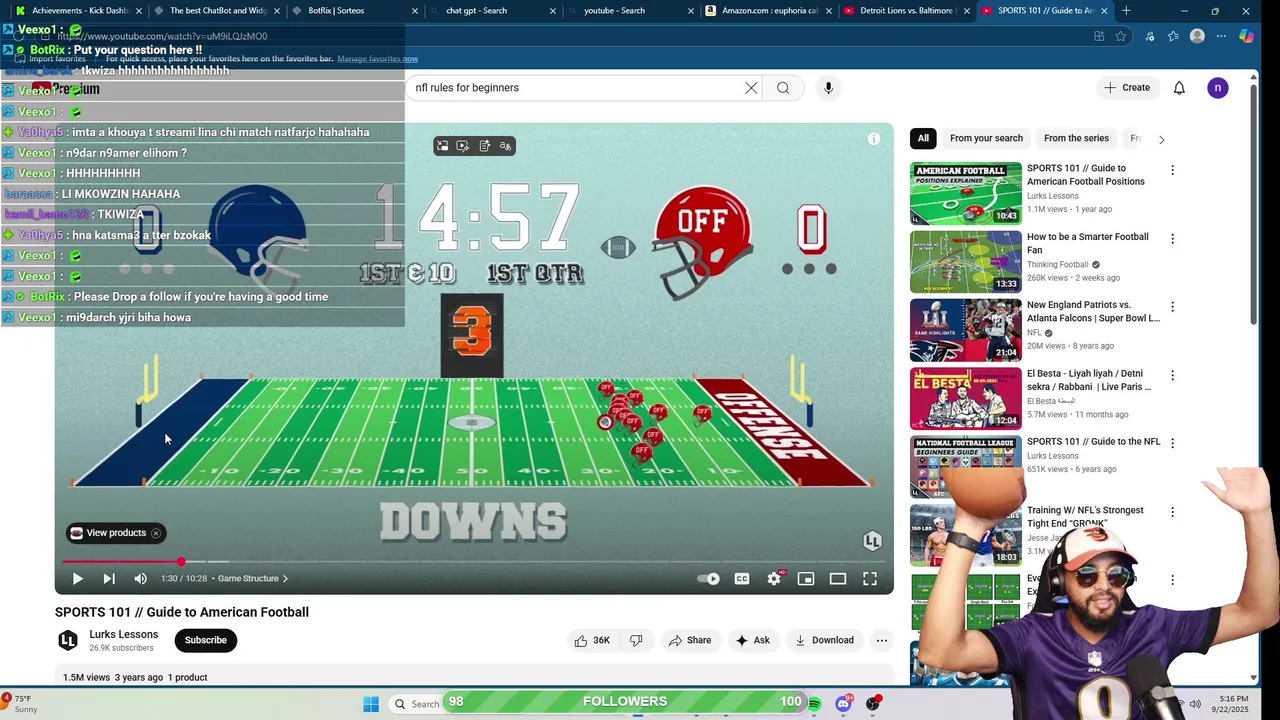
Task: Open more actions beside Download
Action: point(882,640)
